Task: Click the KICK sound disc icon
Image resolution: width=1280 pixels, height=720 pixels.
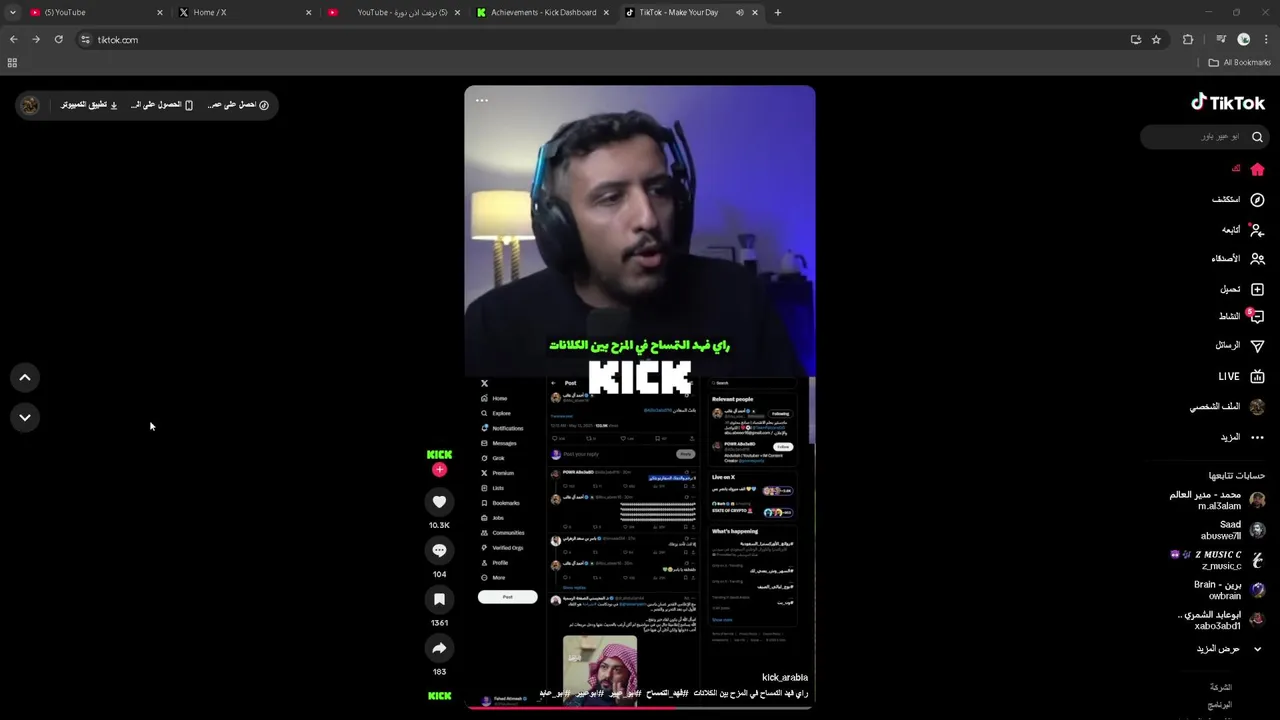Action: click(x=439, y=696)
